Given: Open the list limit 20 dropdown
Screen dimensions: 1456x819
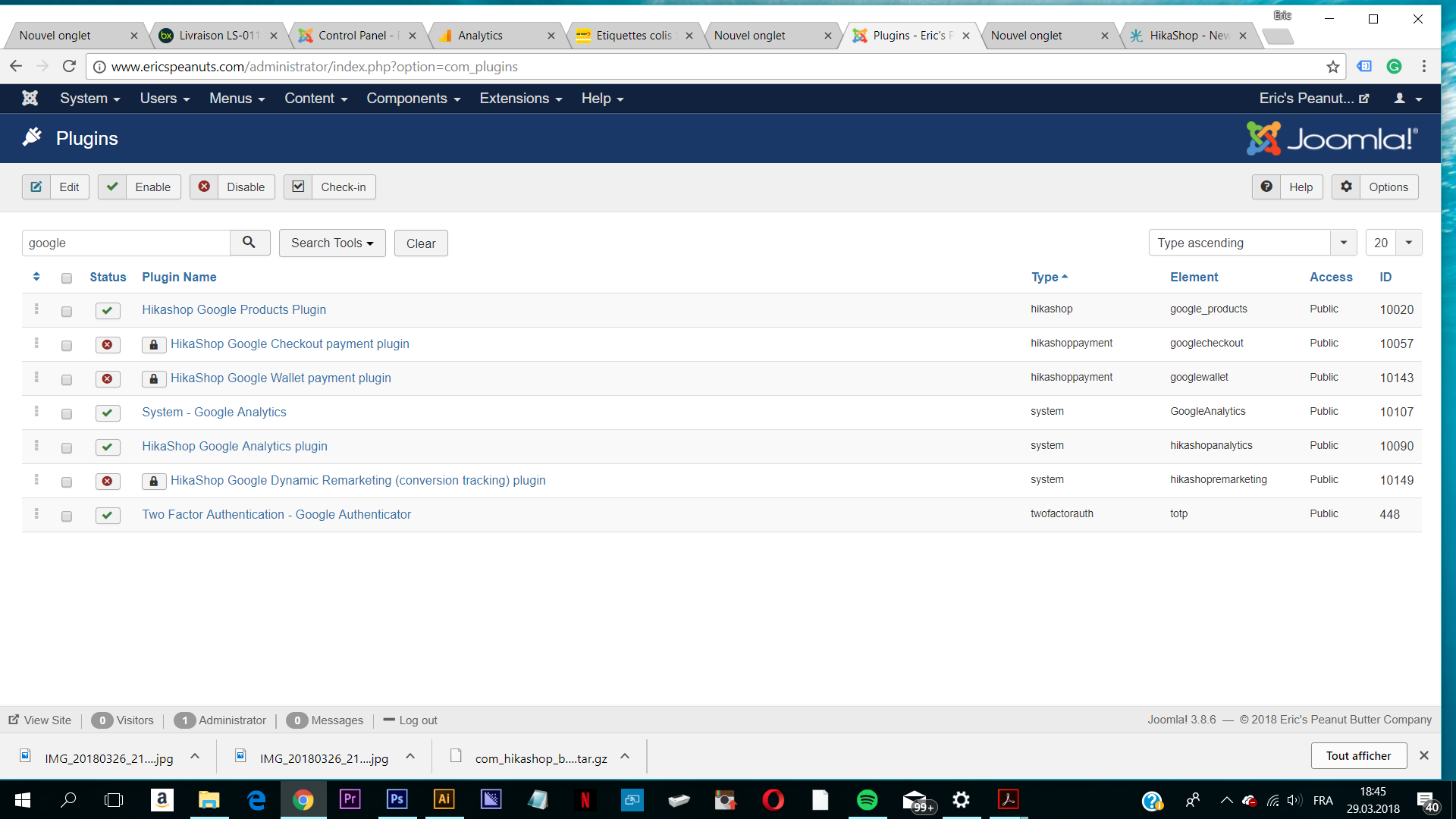Looking at the screenshot, I should click(x=1394, y=243).
